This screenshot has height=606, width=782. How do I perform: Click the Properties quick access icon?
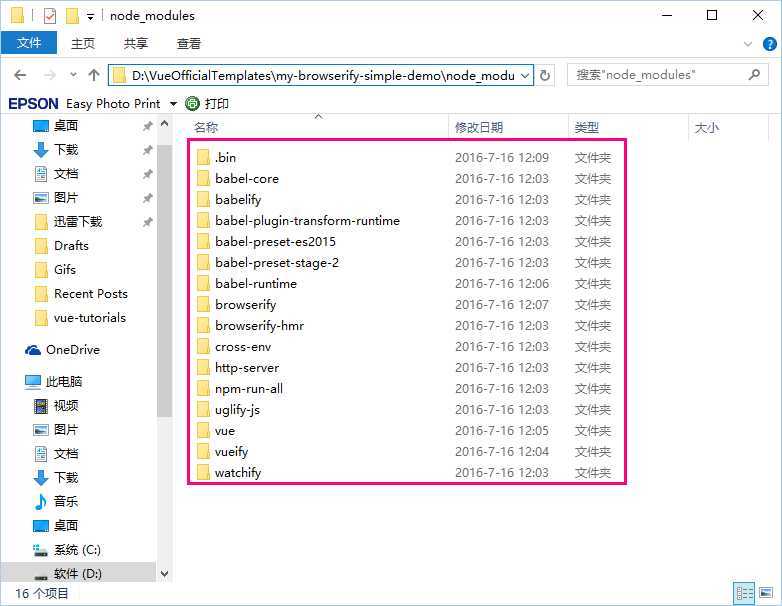pyautogui.click(x=50, y=16)
